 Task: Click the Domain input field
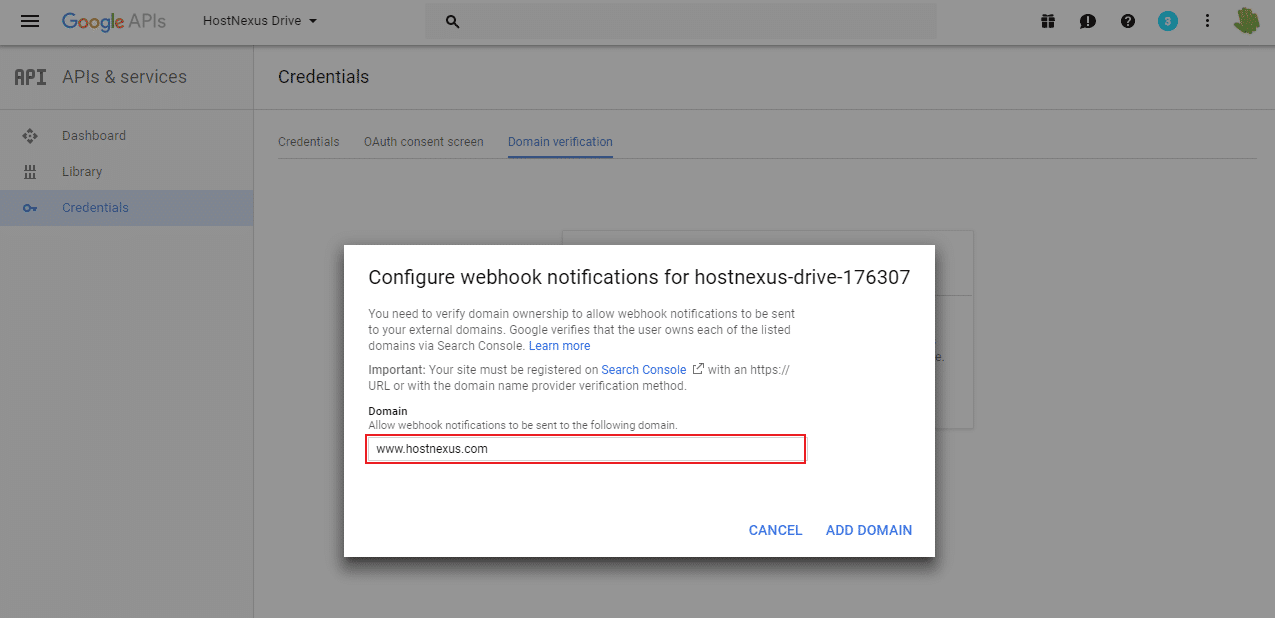click(x=586, y=449)
